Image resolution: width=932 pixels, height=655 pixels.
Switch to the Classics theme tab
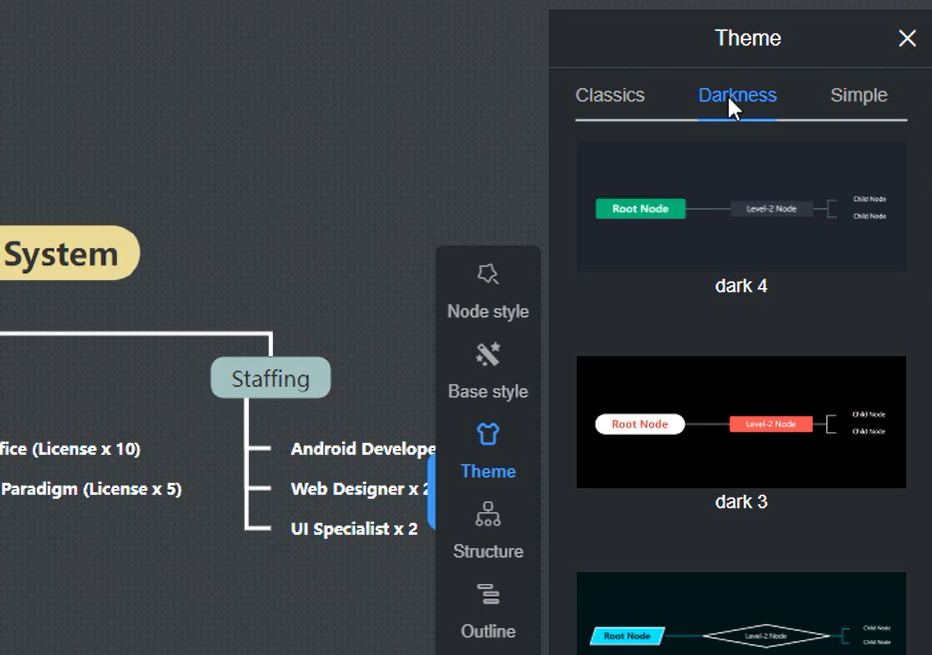(x=609, y=95)
